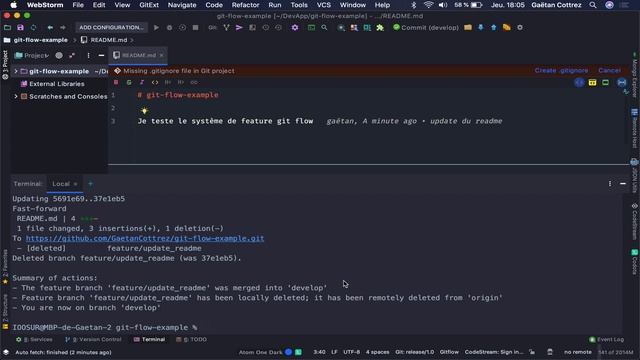Click the gear icon right of tags icon
Screen dimensions: 640x360
(x=520, y=28)
